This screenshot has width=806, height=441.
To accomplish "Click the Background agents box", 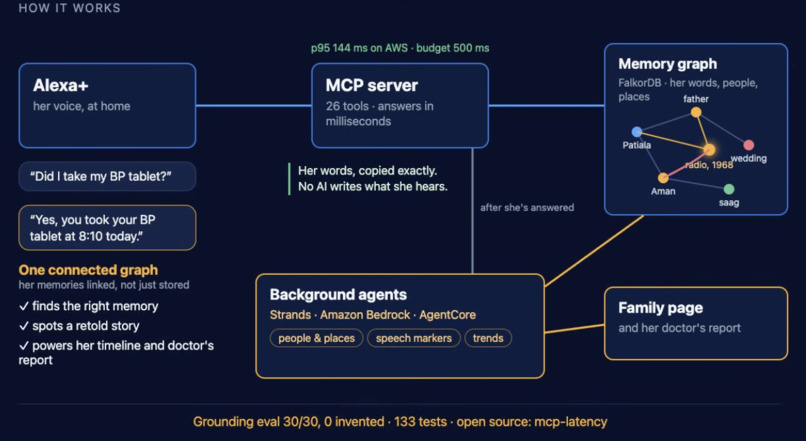I will pyautogui.click(x=400, y=326).
